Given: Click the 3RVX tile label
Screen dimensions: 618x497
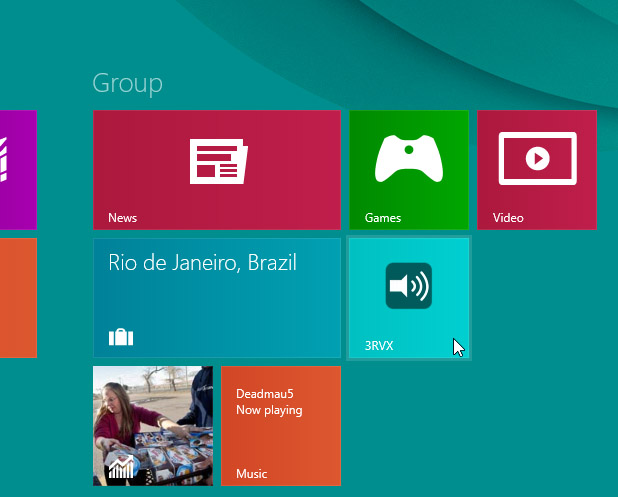Looking at the screenshot, I should [x=379, y=346].
